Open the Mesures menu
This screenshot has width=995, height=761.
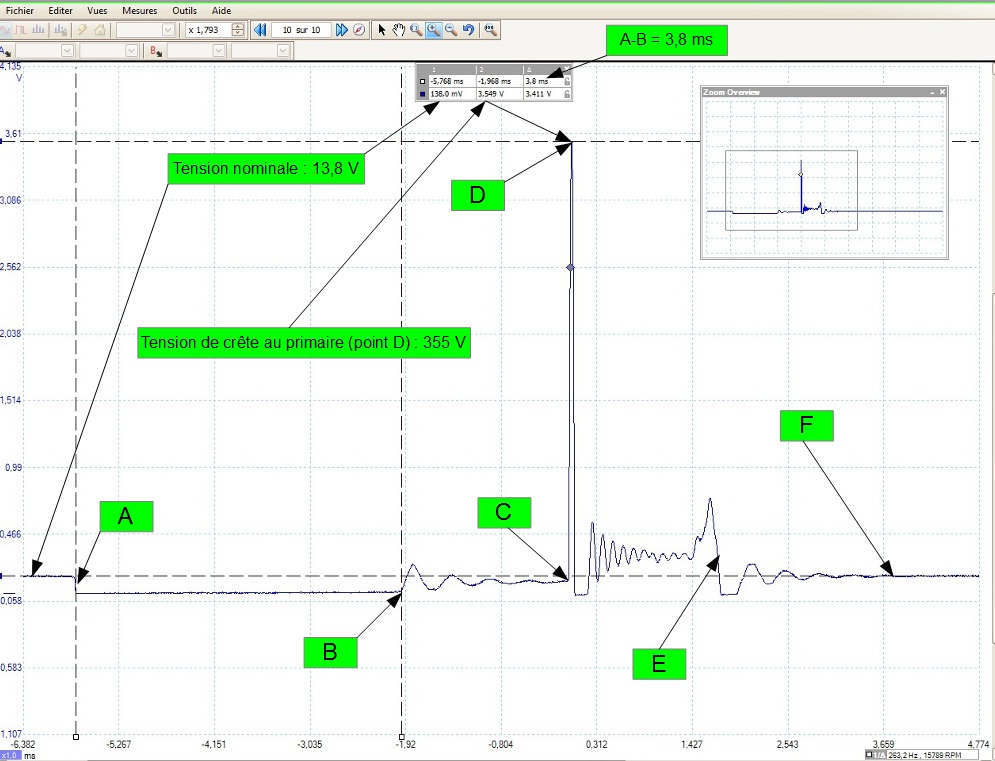(x=138, y=9)
